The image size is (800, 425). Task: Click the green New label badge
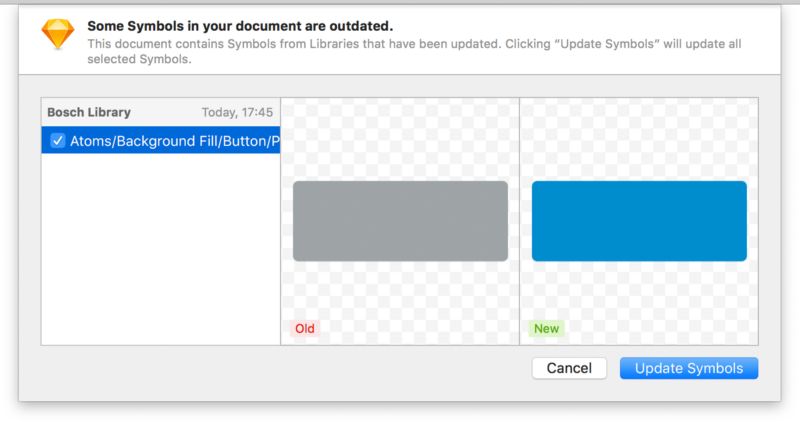[x=546, y=329]
